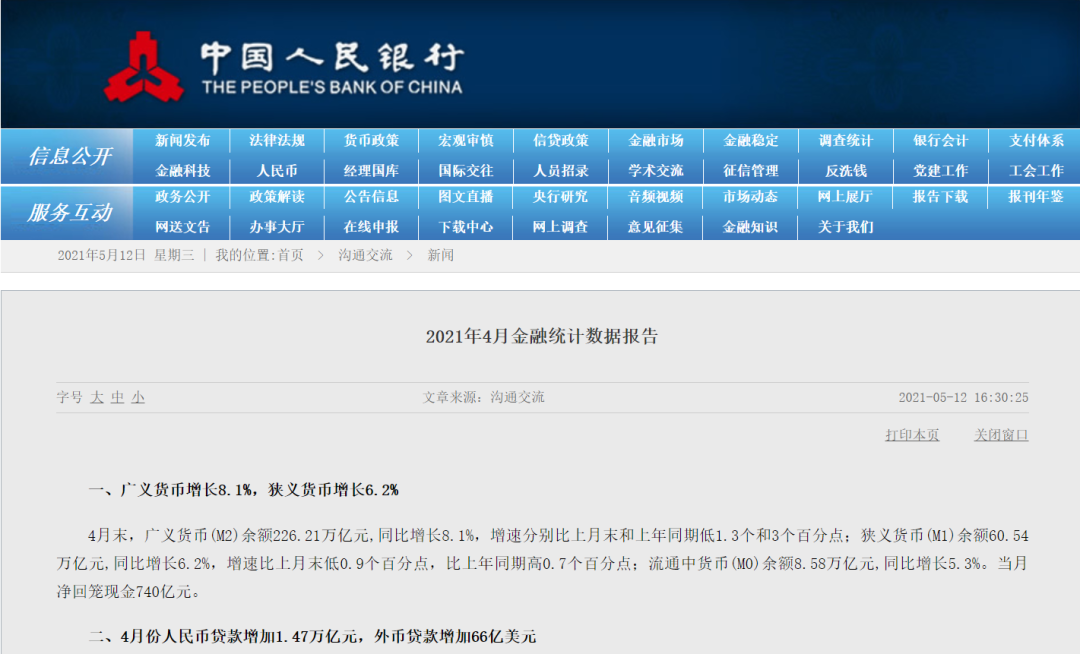Viewport: 1080px width, 654px height.
Task: Click 关闭窗口 link
Action: pos(1001,435)
